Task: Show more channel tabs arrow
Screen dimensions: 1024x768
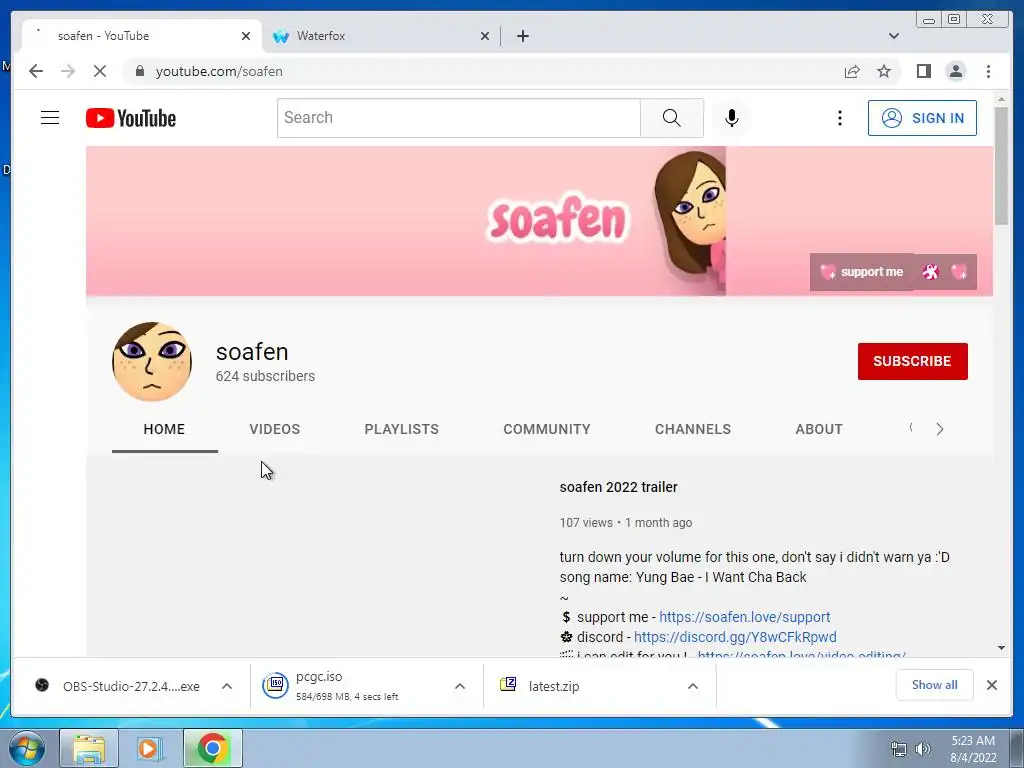Action: 939,429
